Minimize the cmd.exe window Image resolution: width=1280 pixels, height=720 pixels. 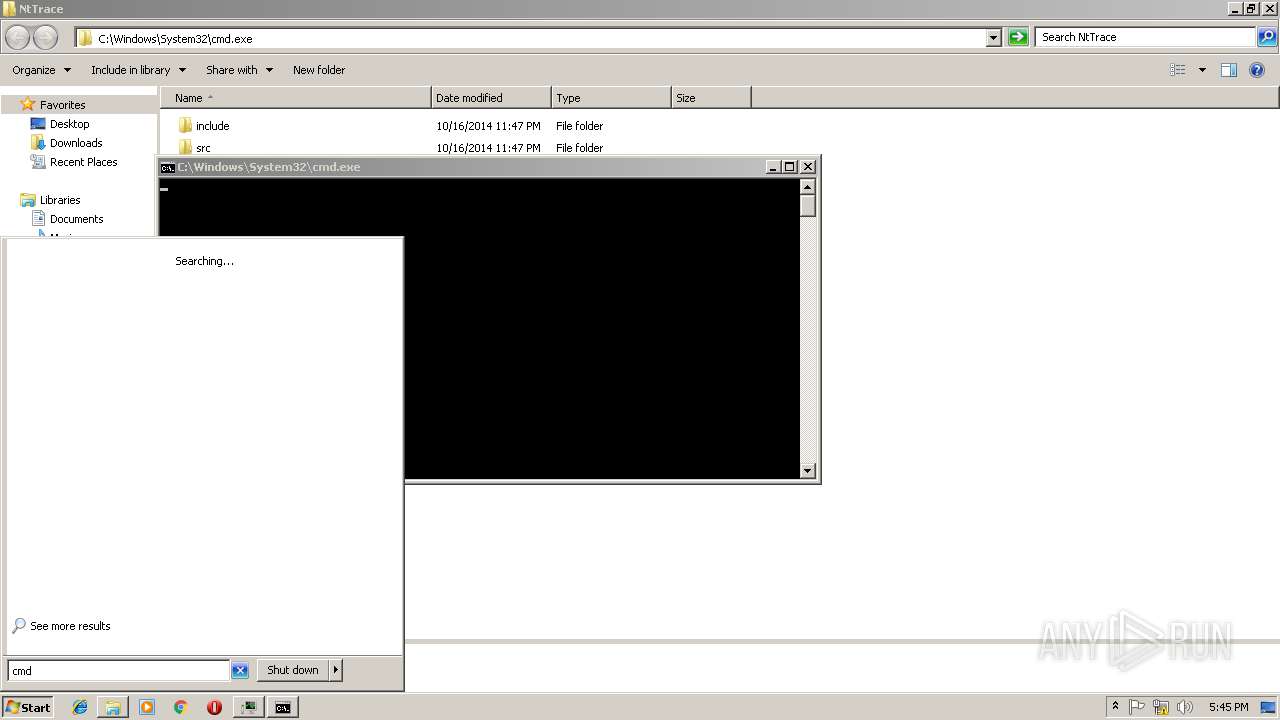(773, 167)
